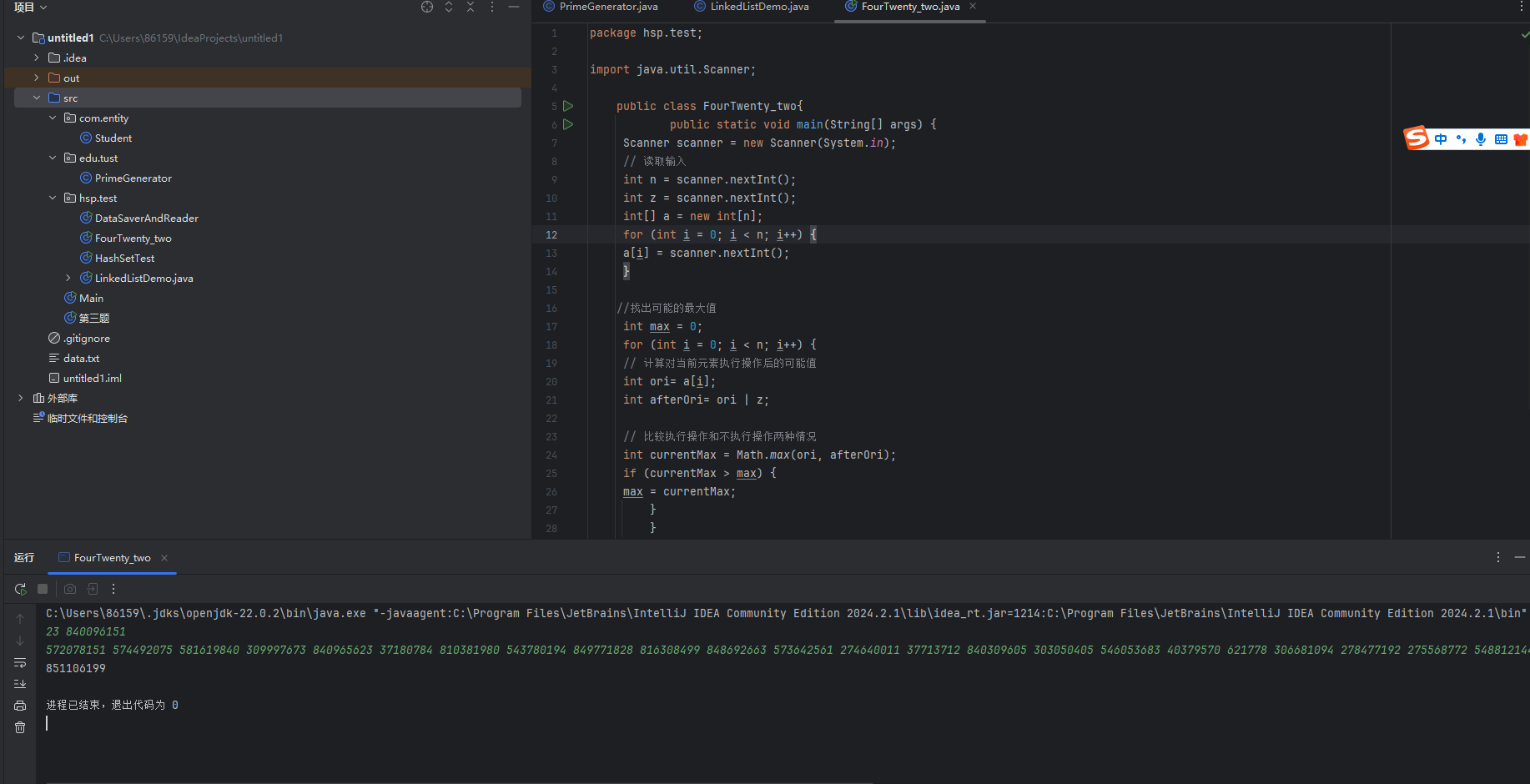Select the data.txt file
The height and width of the screenshot is (784, 1530).
(74, 358)
